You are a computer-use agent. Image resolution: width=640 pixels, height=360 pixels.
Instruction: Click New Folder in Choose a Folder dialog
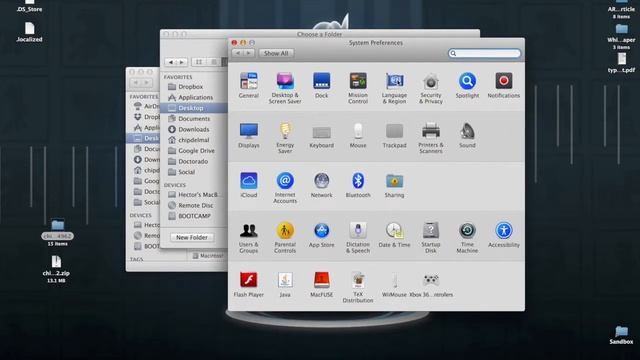coord(192,237)
